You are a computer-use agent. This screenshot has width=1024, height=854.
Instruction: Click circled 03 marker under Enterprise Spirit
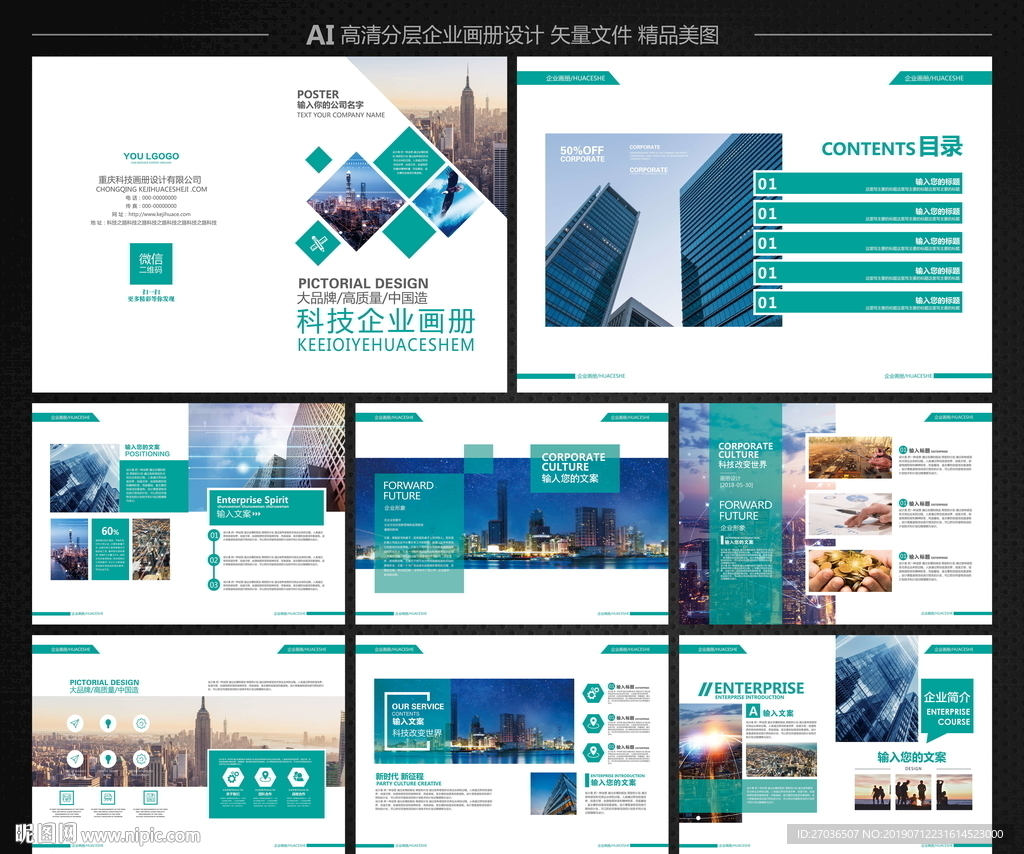[214, 585]
